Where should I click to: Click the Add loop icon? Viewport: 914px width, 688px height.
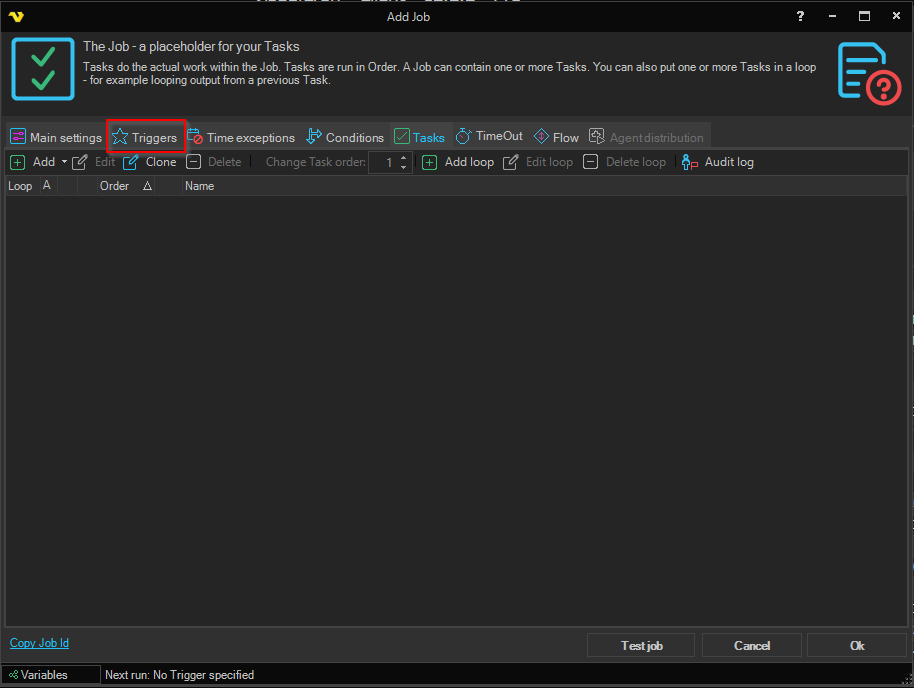pyautogui.click(x=430, y=162)
